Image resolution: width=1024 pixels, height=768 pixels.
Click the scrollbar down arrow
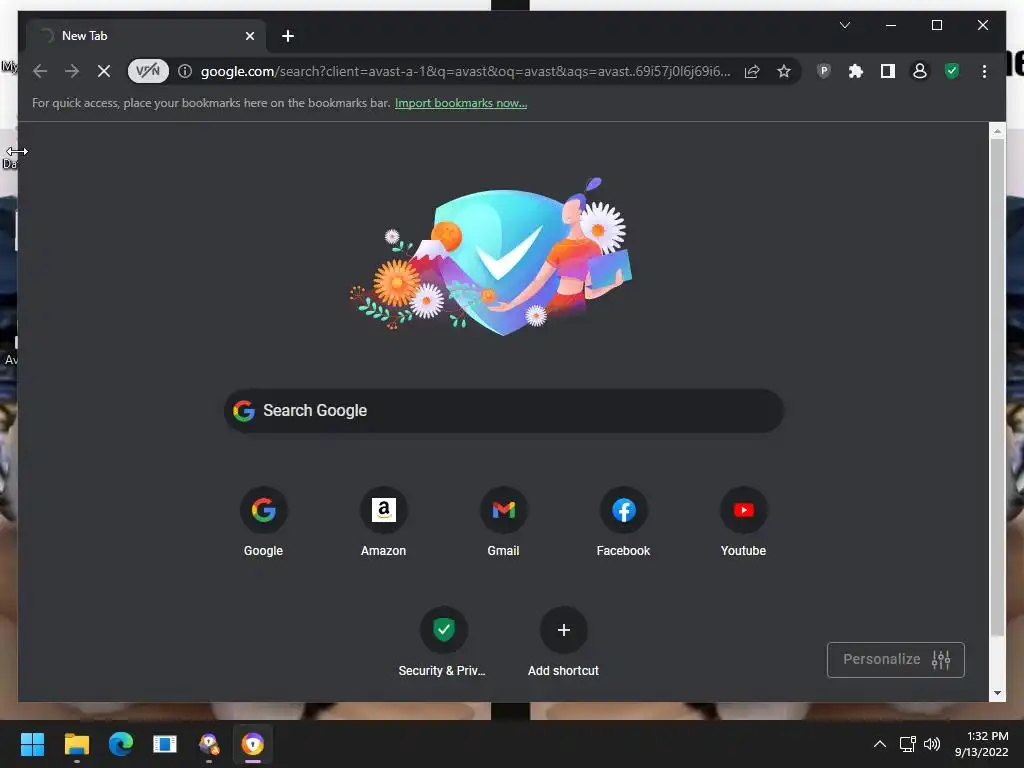pos(997,693)
